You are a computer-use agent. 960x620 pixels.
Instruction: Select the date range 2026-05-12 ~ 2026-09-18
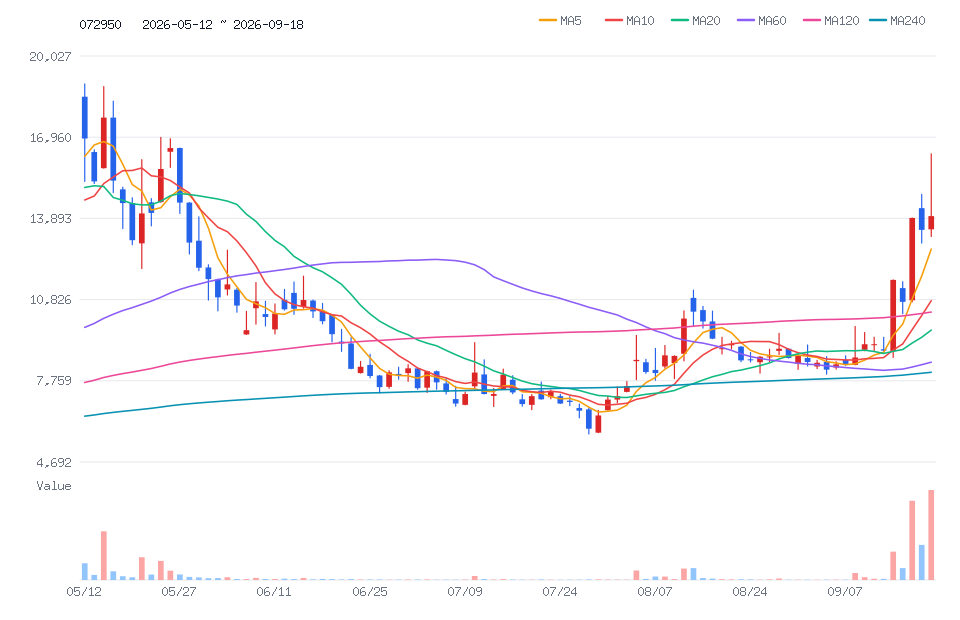[x=223, y=24]
